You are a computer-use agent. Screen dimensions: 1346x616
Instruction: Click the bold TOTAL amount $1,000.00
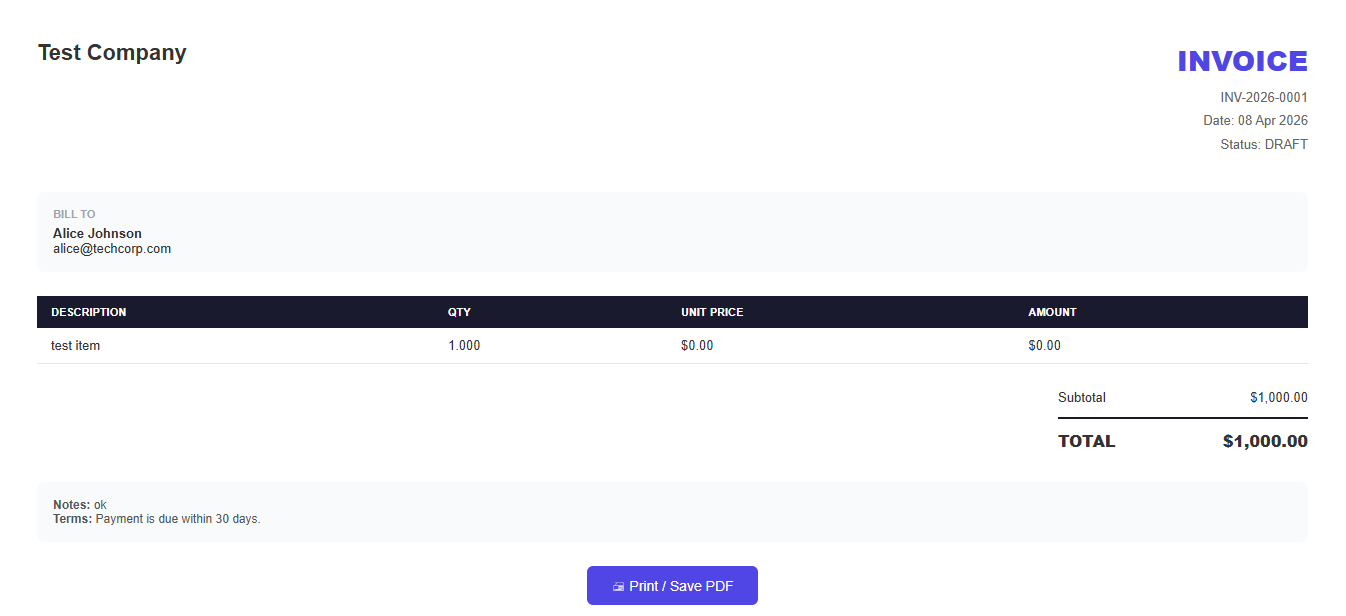click(x=1265, y=442)
